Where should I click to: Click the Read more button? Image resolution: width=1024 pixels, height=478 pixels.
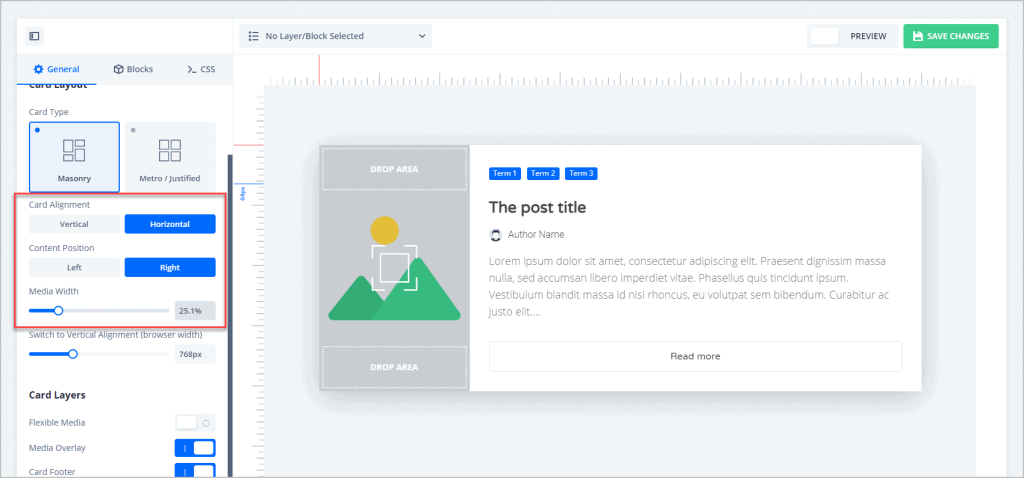click(x=695, y=356)
